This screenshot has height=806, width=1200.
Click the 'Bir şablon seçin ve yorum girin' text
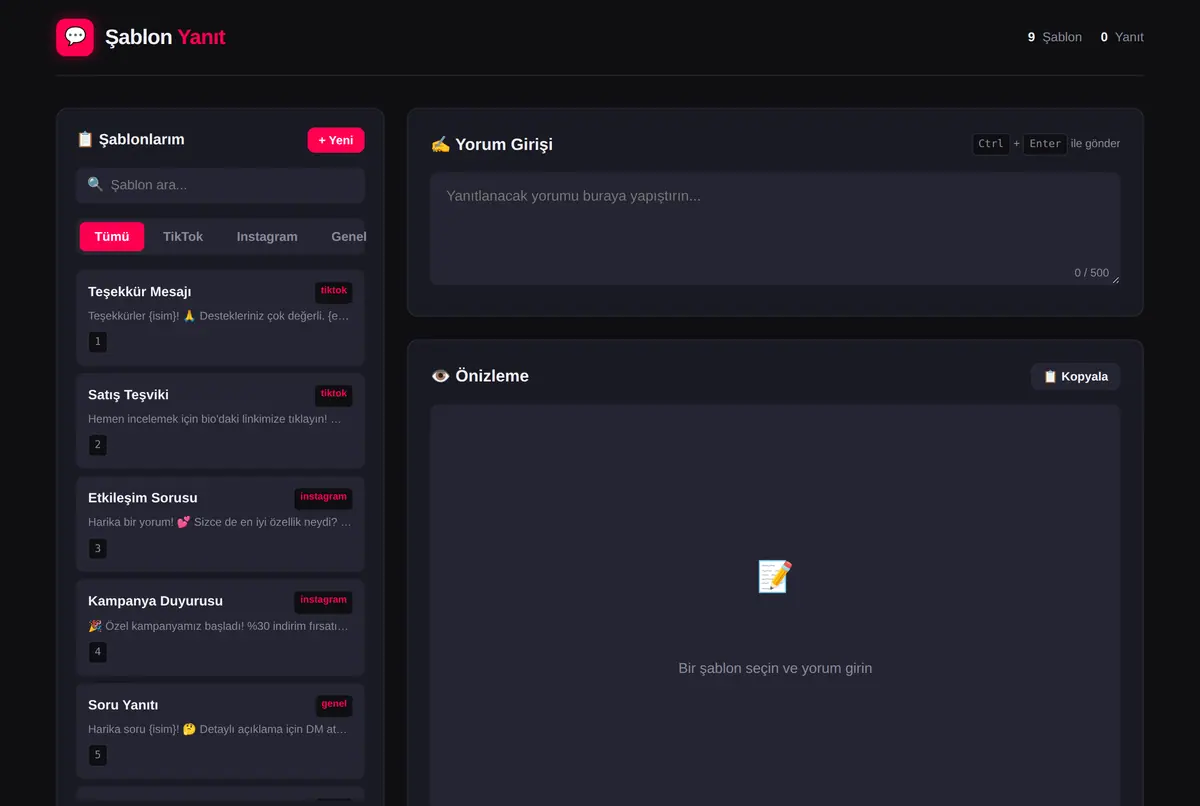tap(775, 668)
